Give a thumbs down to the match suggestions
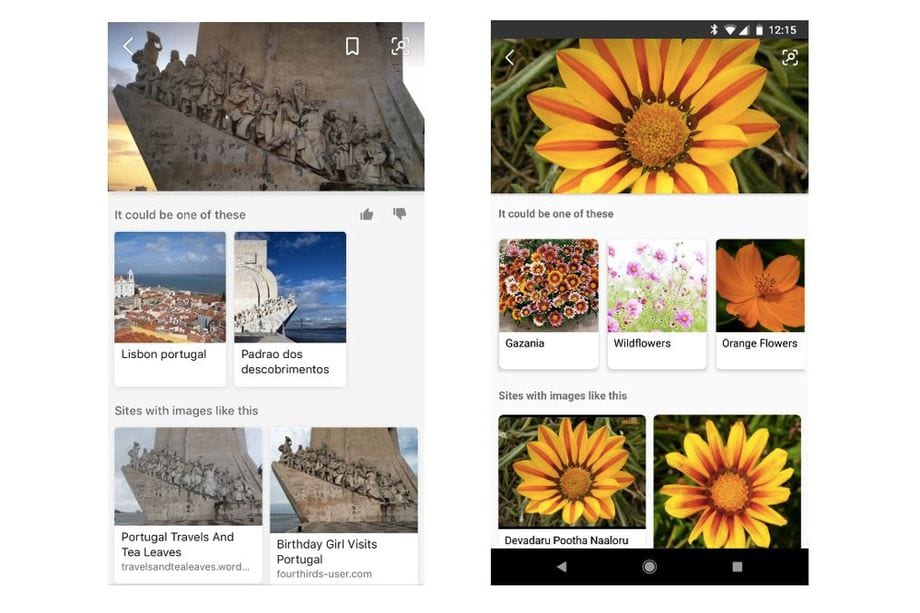This screenshot has width=920, height=613. click(399, 214)
